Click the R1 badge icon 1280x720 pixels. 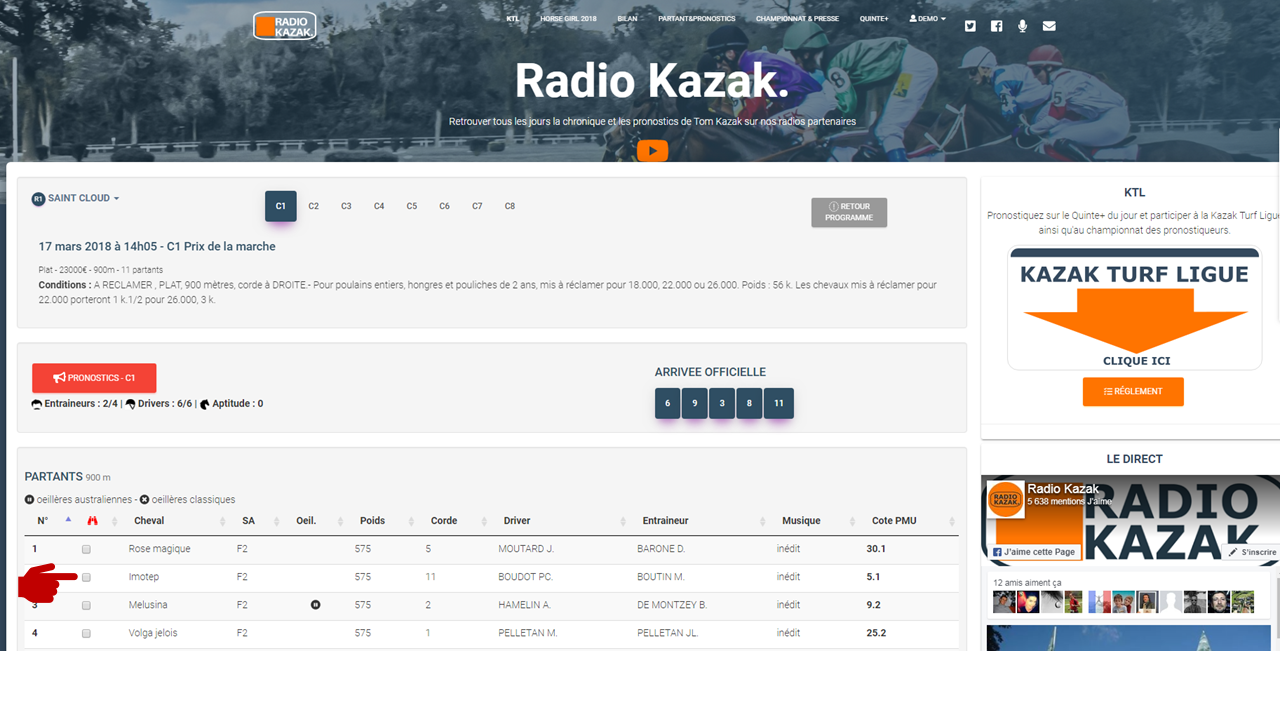[38, 199]
